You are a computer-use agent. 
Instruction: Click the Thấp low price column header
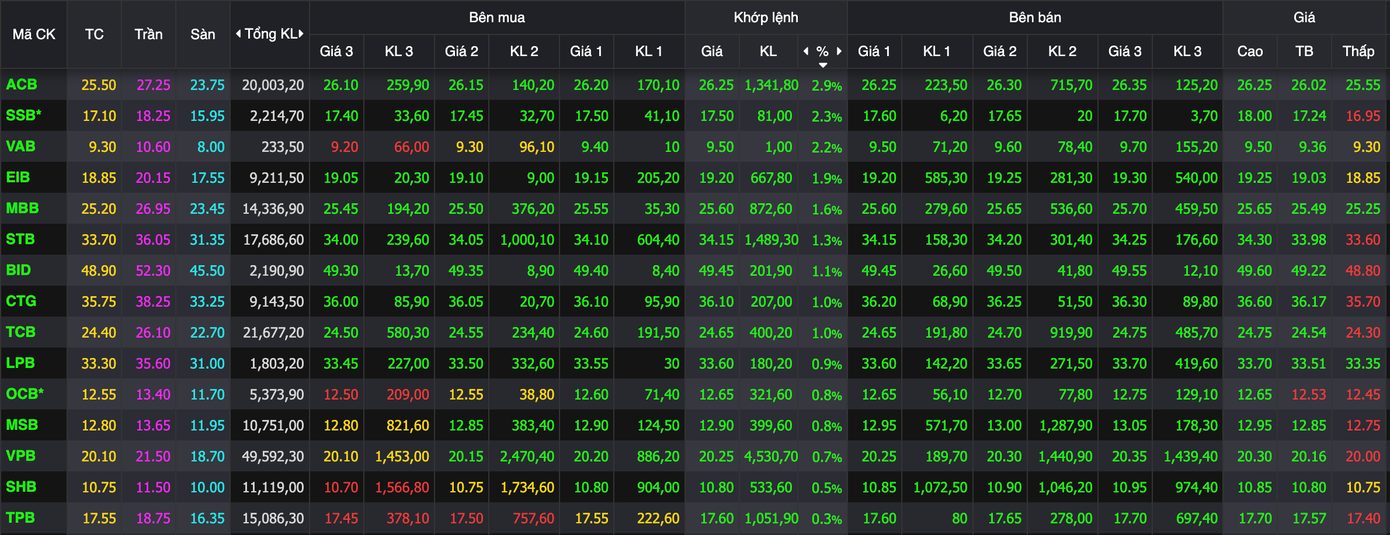[x=1358, y=51]
